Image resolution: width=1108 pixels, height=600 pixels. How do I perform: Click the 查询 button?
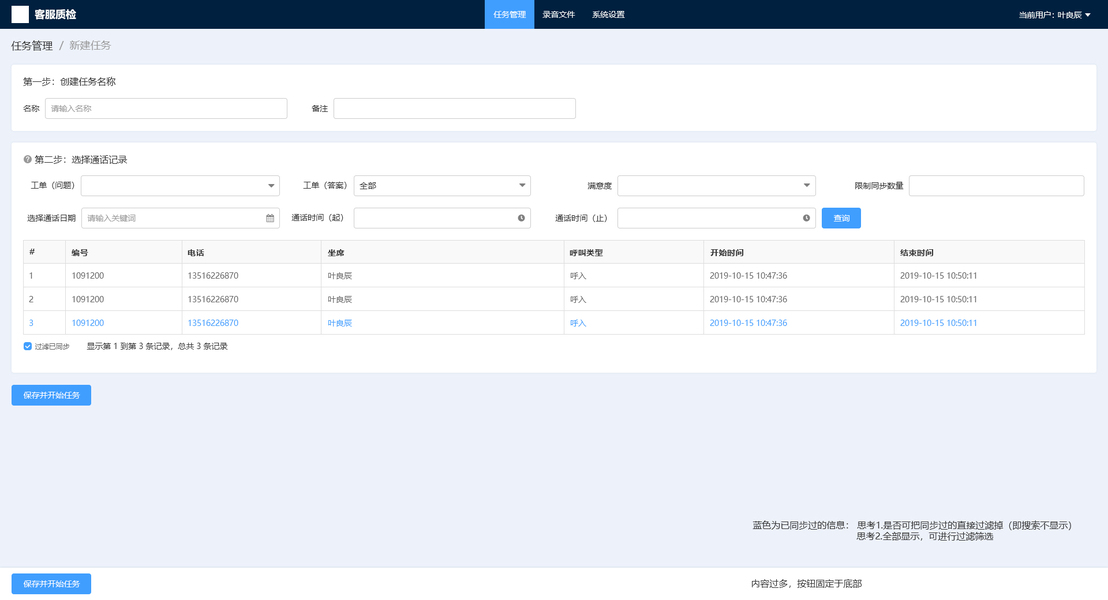click(841, 218)
